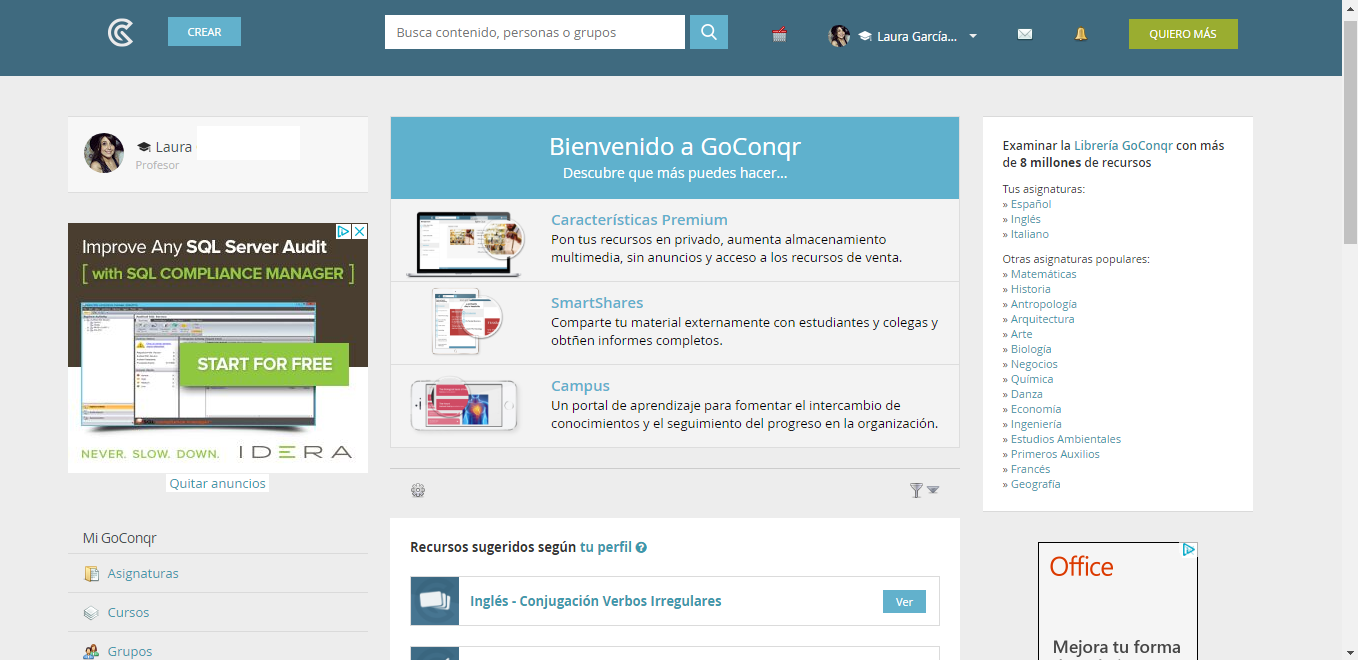The image size is (1358, 660).
Task: Open your messages via the envelope icon
Action: 1024,34
